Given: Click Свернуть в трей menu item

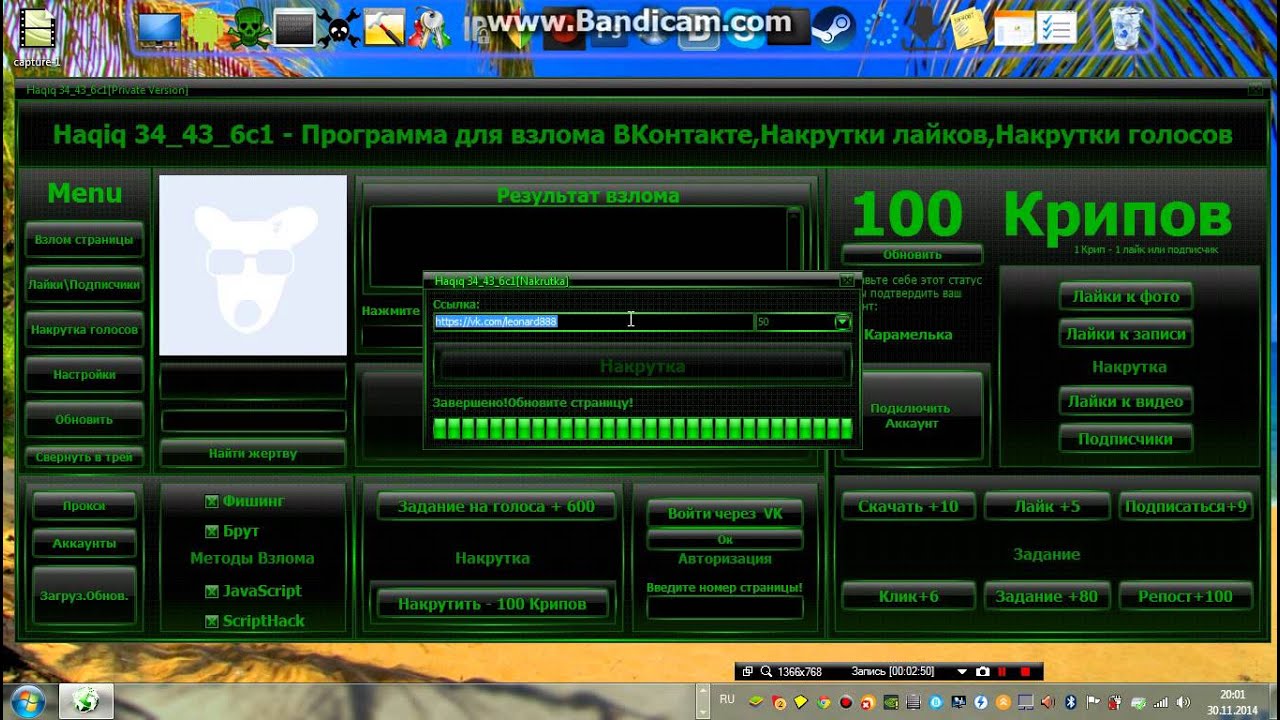Looking at the screenshot, I should click(x=84, y=457).
